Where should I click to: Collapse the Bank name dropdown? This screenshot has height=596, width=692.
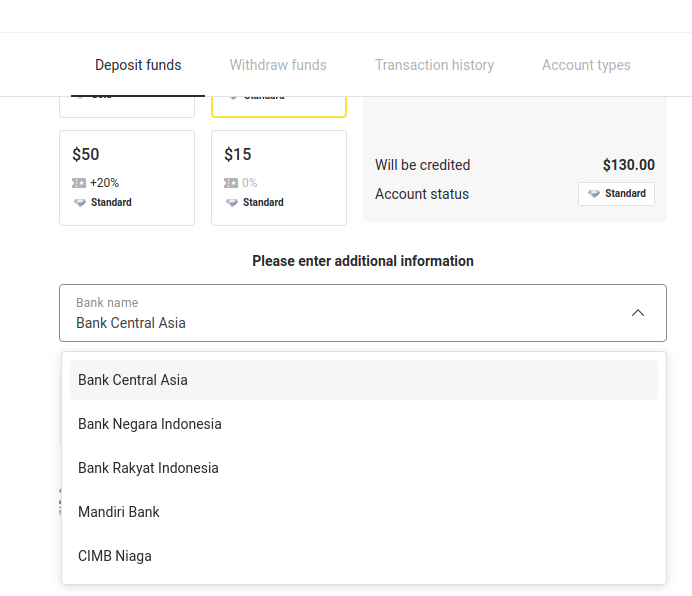[363, 313]
